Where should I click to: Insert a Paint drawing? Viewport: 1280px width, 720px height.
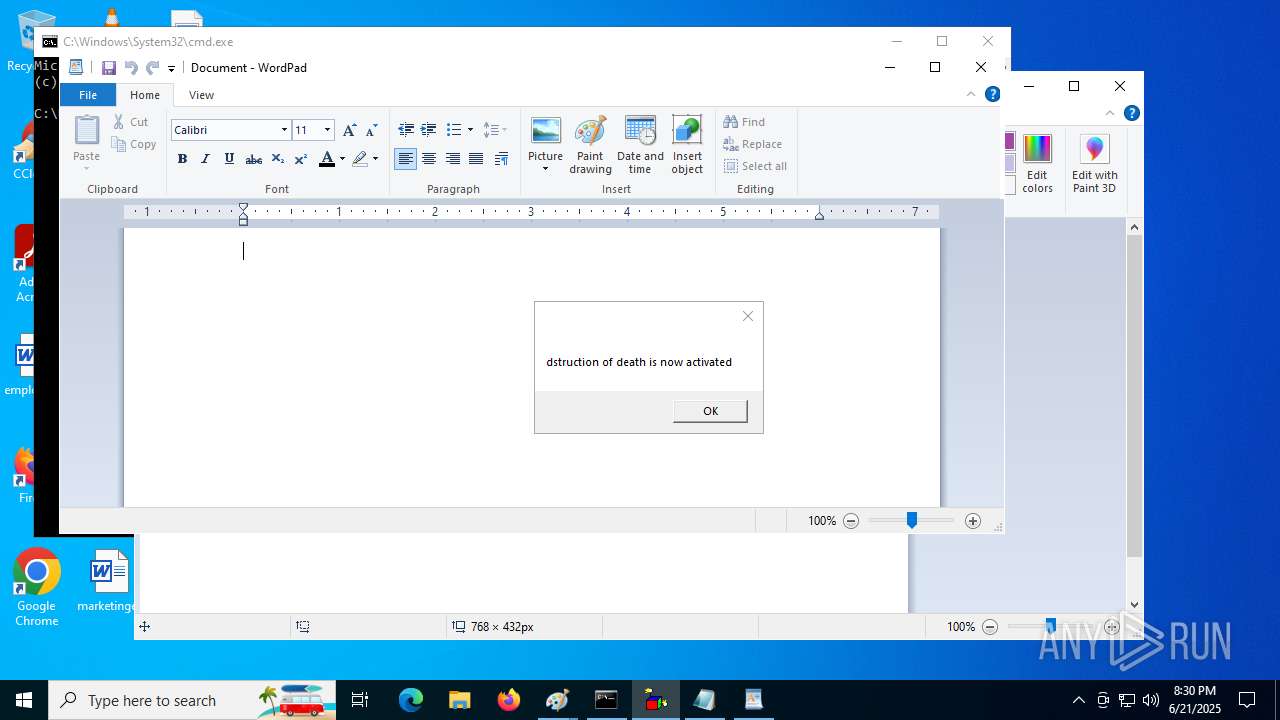[590, 145]
